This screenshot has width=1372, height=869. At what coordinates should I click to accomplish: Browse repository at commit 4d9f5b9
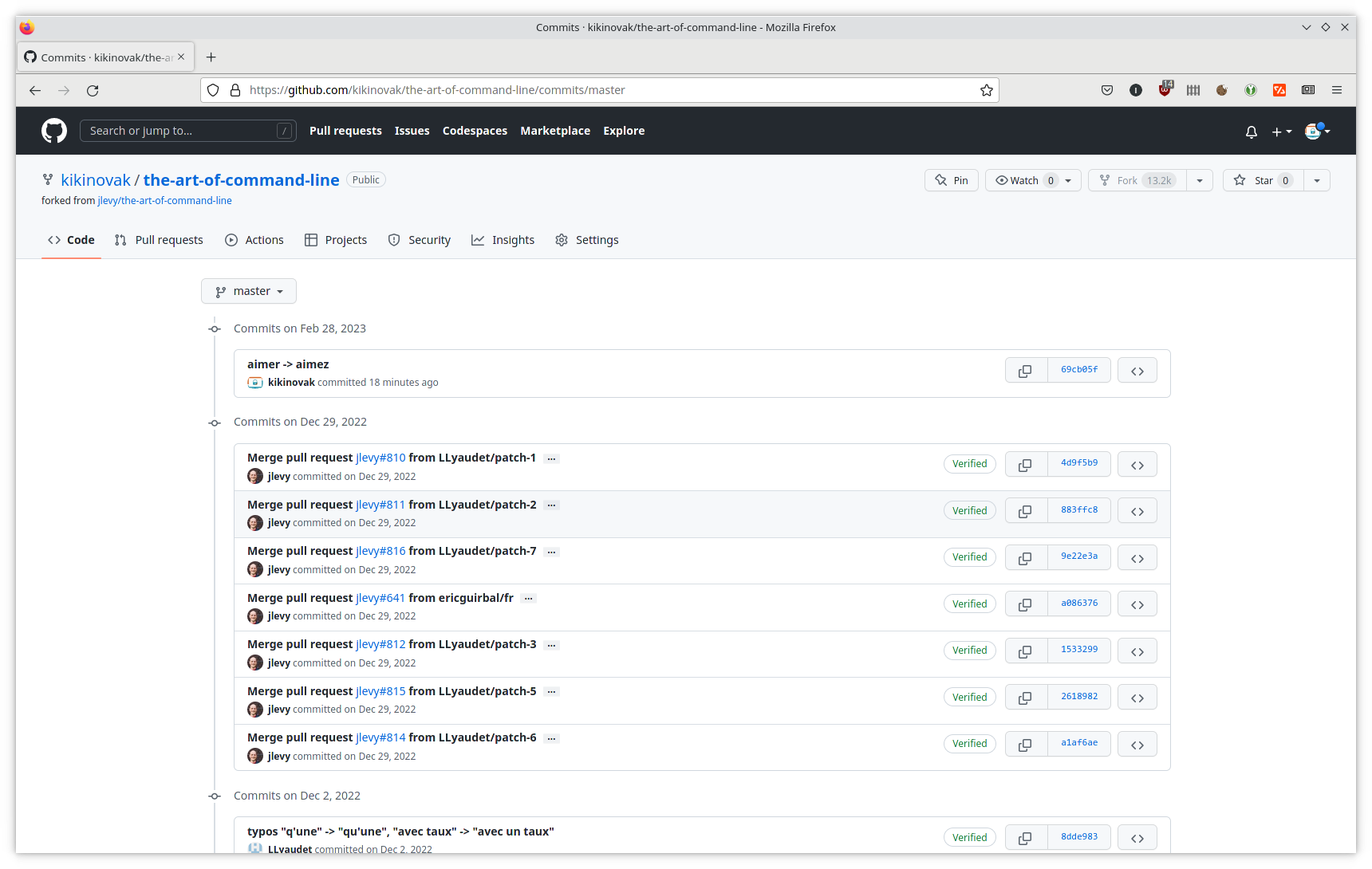(1137, 465)
